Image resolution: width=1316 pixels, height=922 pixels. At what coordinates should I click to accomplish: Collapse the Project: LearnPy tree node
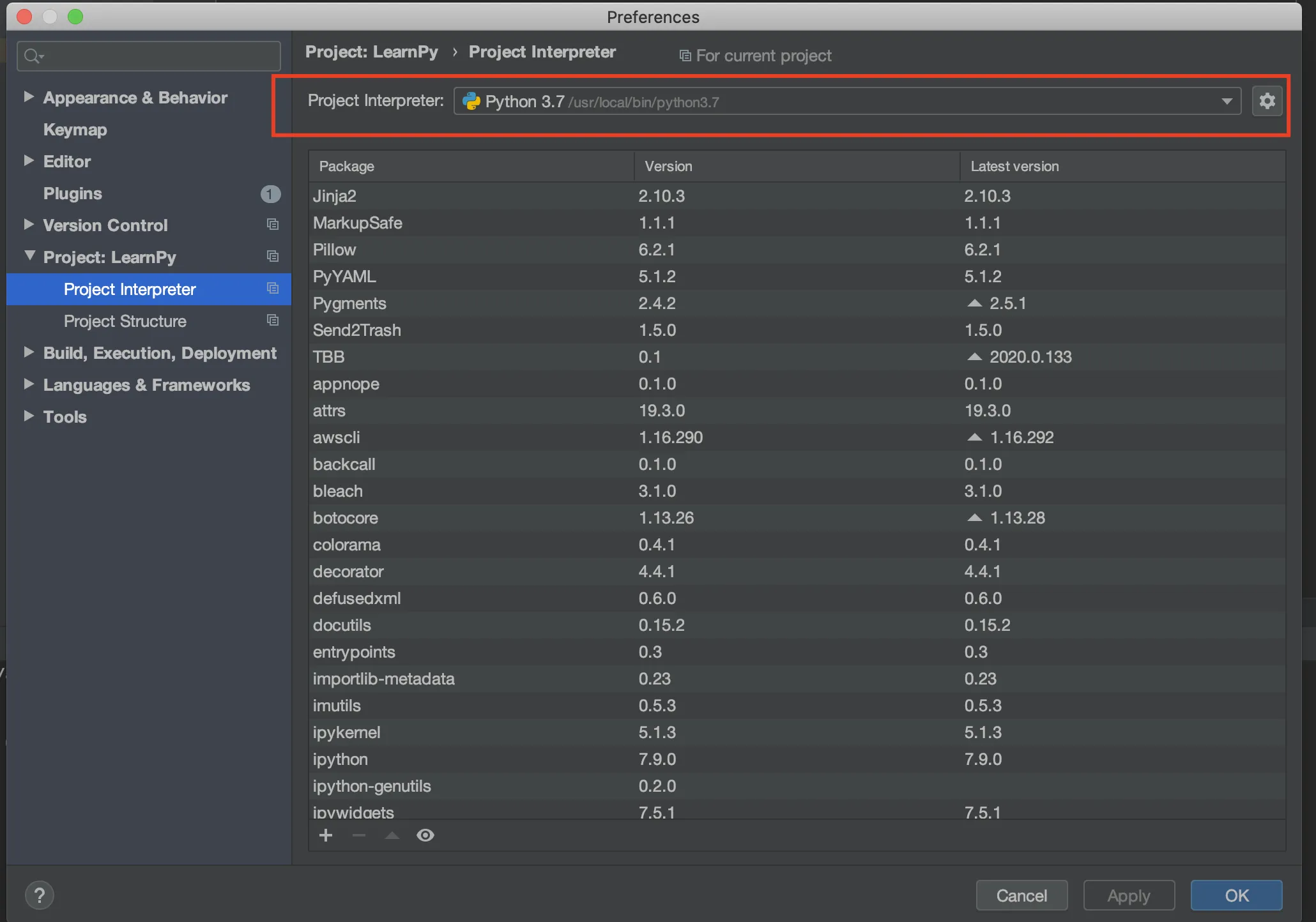click(29, 256)
